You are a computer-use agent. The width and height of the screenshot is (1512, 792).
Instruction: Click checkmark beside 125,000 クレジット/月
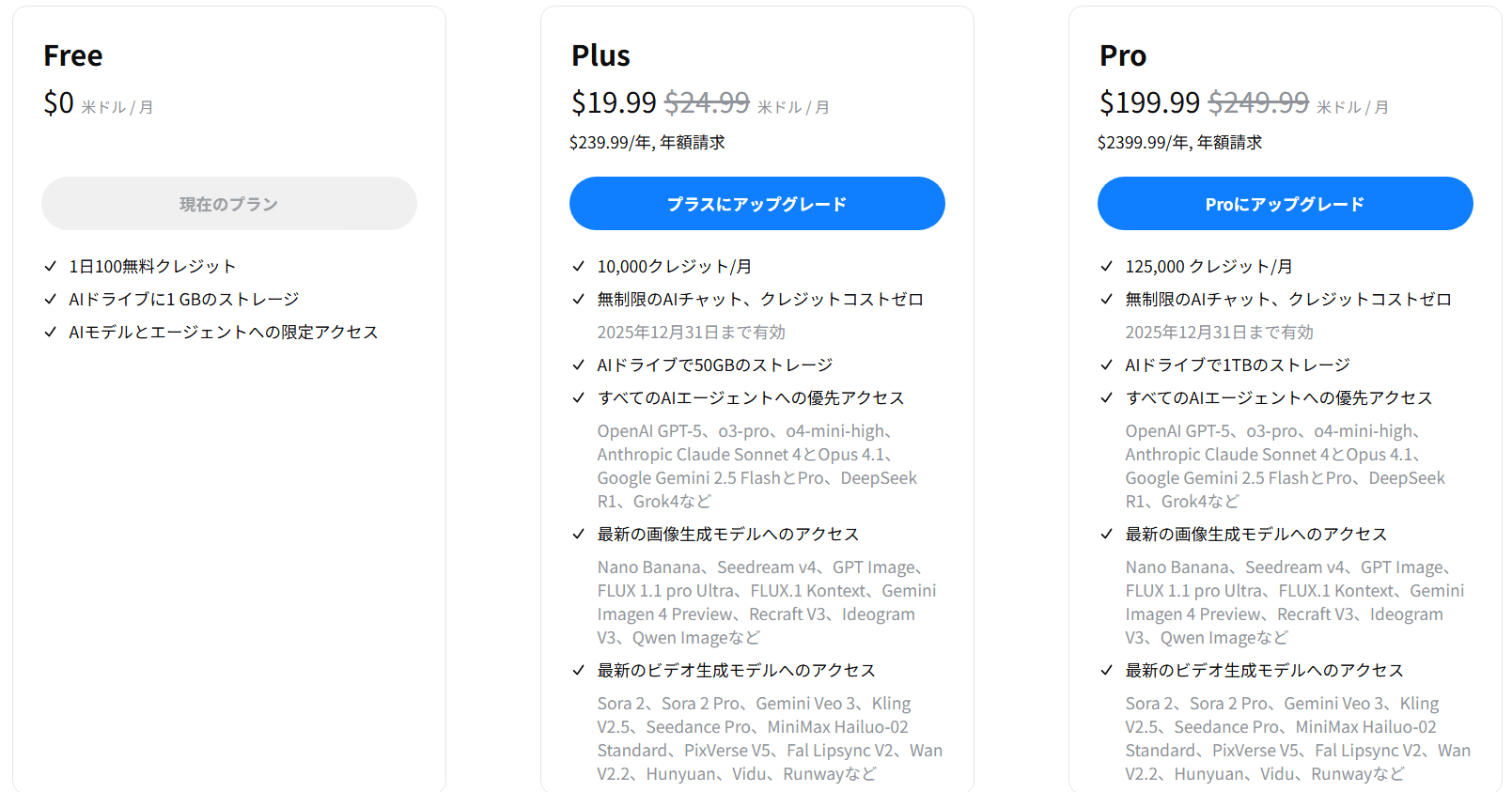click(x=1107, y=267)
